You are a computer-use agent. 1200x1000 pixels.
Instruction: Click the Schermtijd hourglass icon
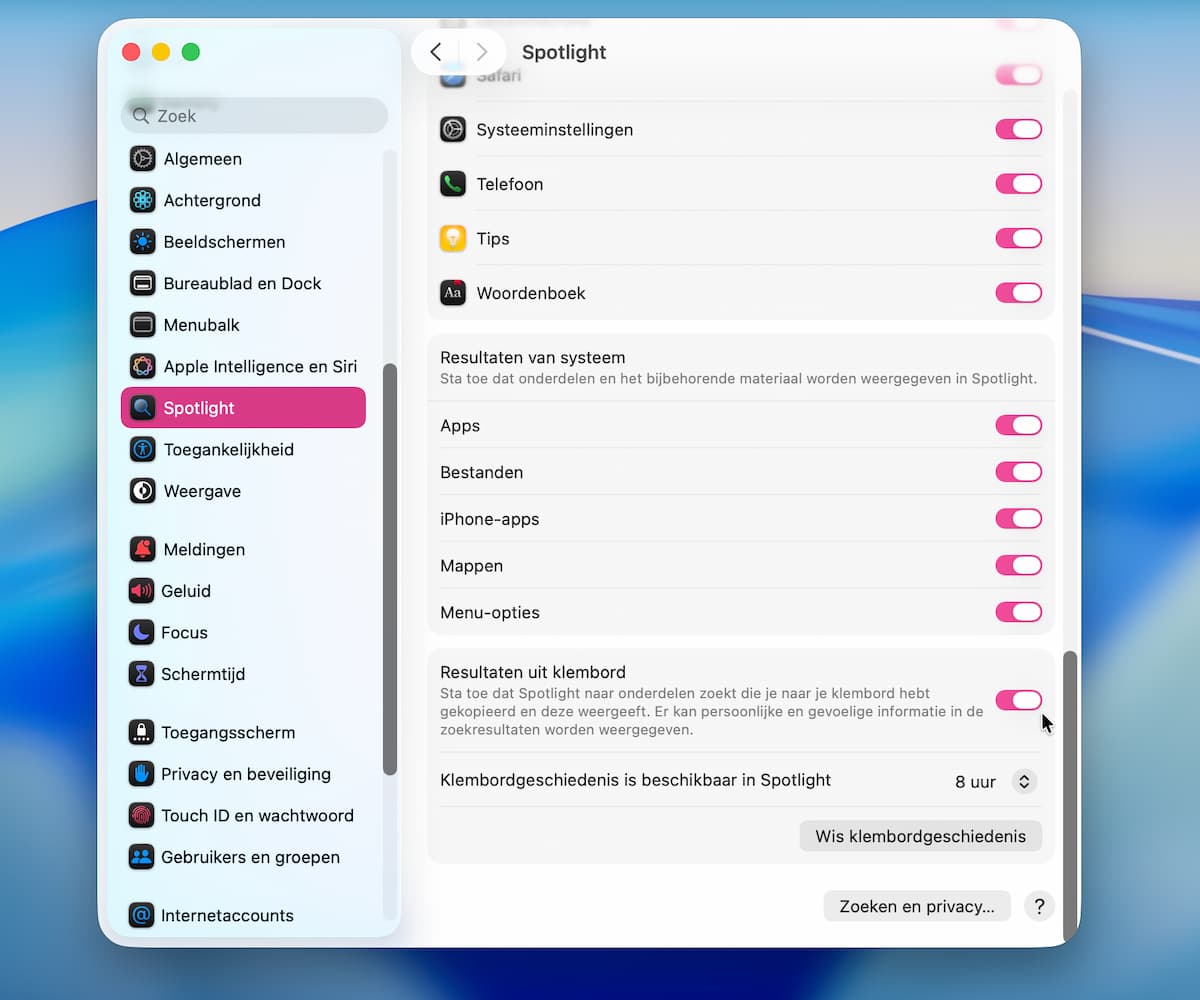(142, 674)
